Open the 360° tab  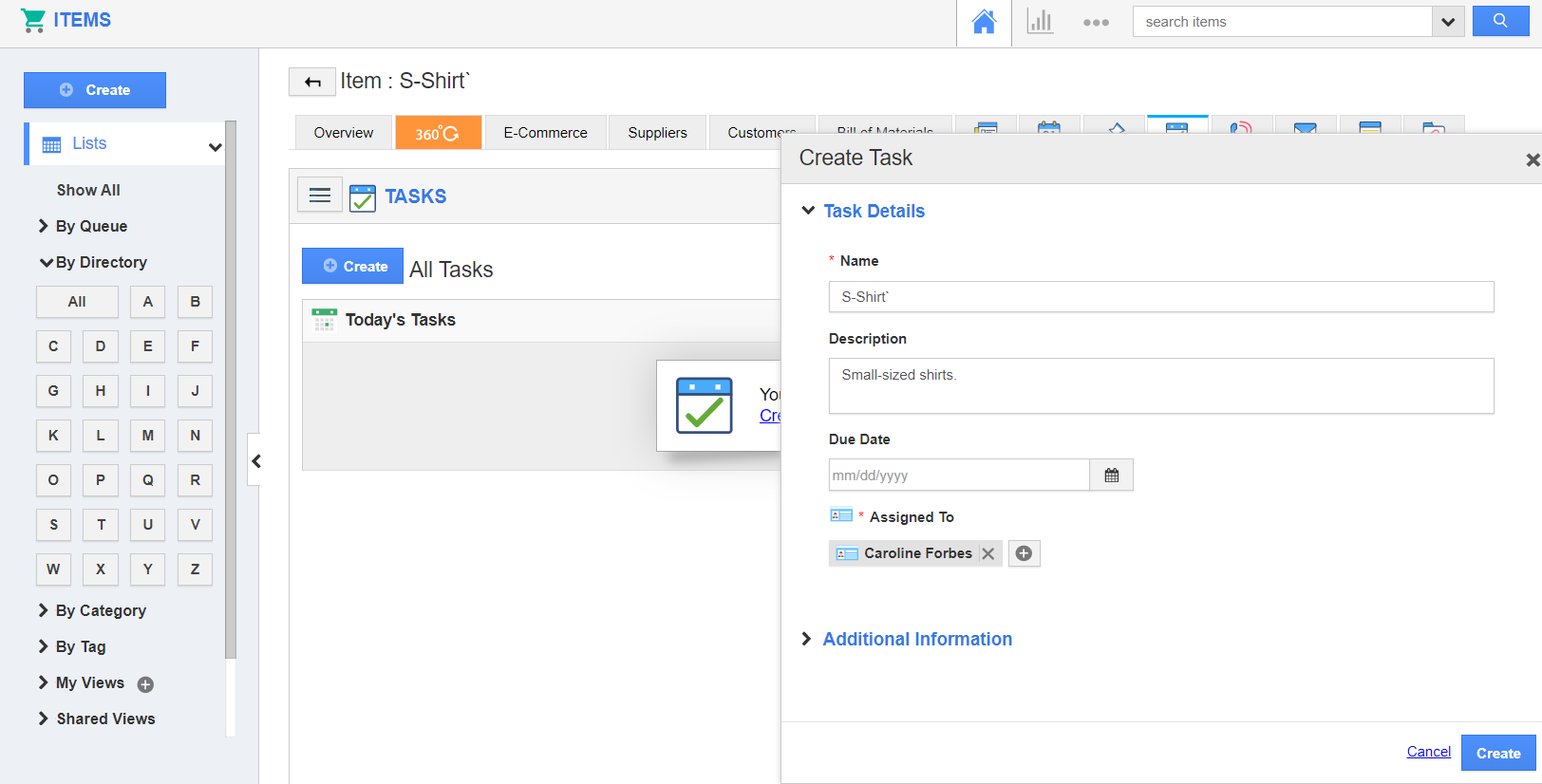tap(438, 133)
